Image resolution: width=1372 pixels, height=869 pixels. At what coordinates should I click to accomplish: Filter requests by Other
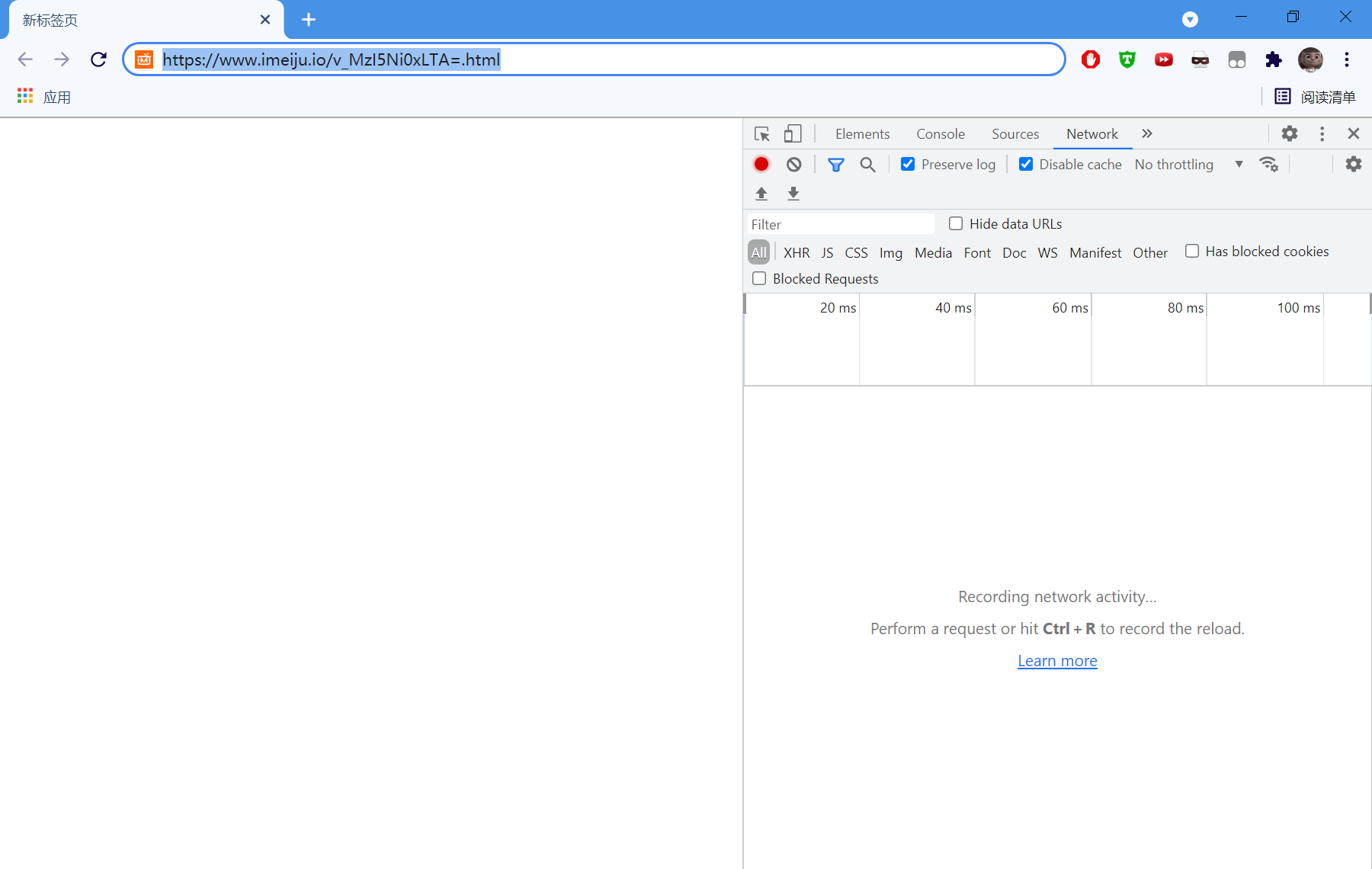pyautogui.click(x=1150, y=252)
